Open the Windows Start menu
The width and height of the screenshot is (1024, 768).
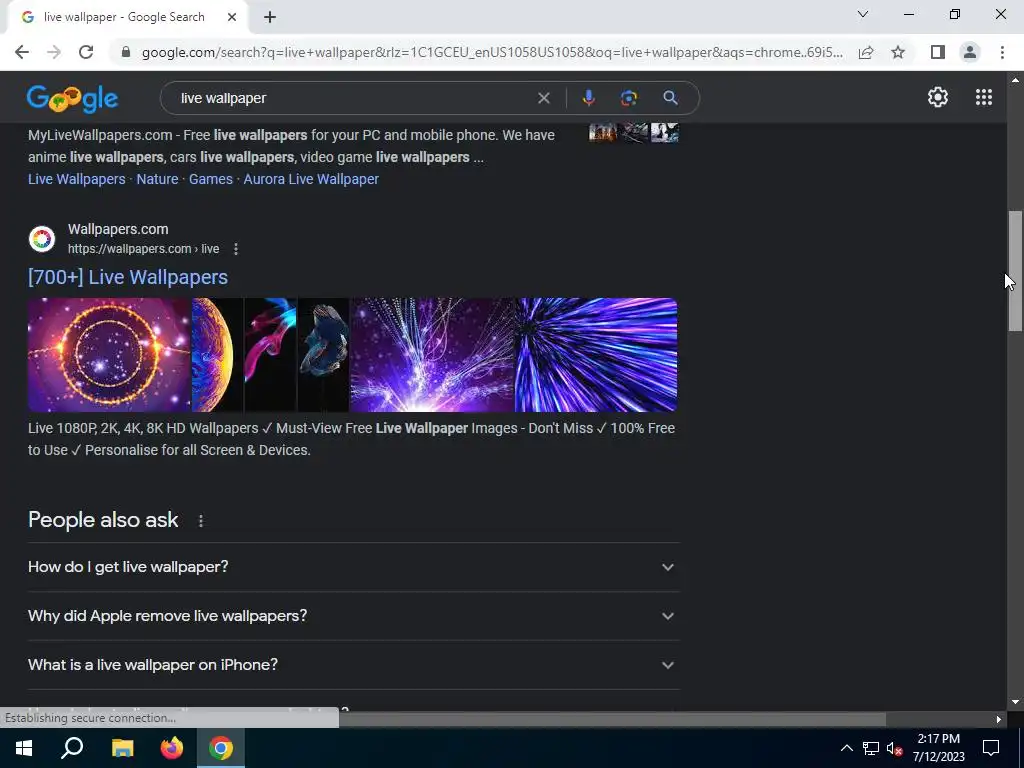pos(24,748)
